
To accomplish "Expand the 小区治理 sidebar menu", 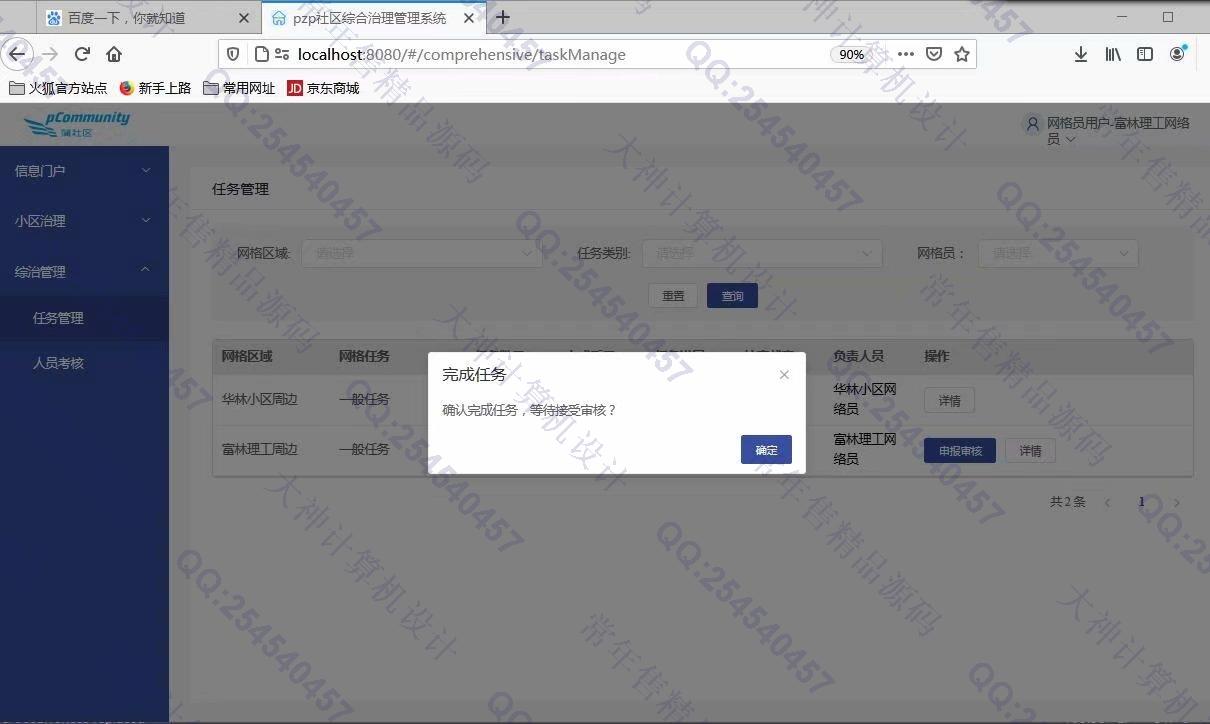I will point(84,221).
